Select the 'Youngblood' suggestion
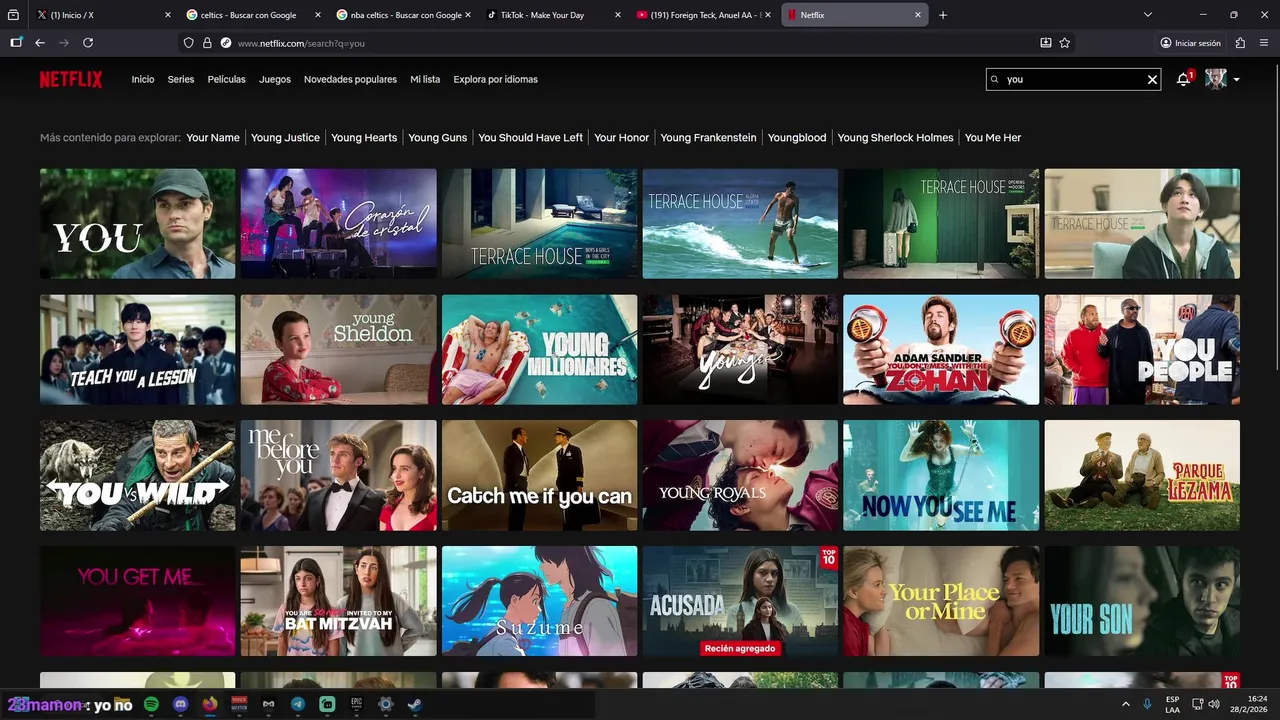The image size is (1280, 720). 797,138
